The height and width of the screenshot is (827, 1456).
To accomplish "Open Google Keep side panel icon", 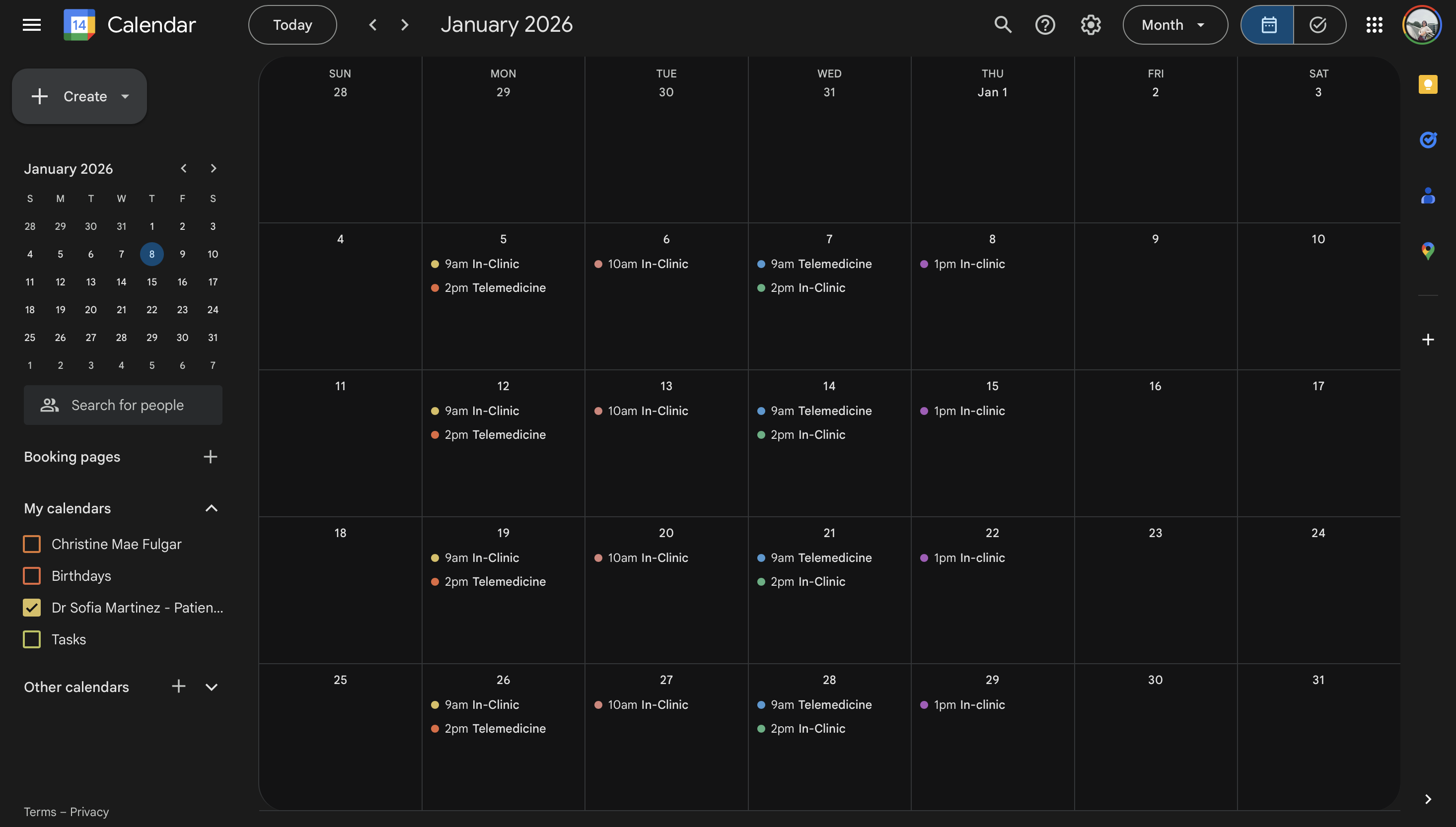I will (x=1428, y=84).
